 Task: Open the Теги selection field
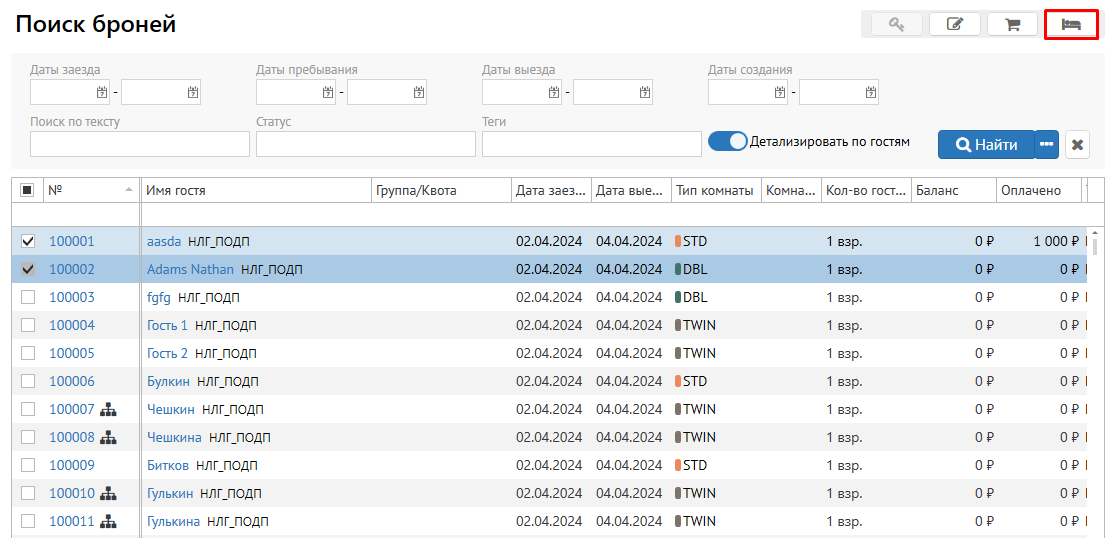591,144
